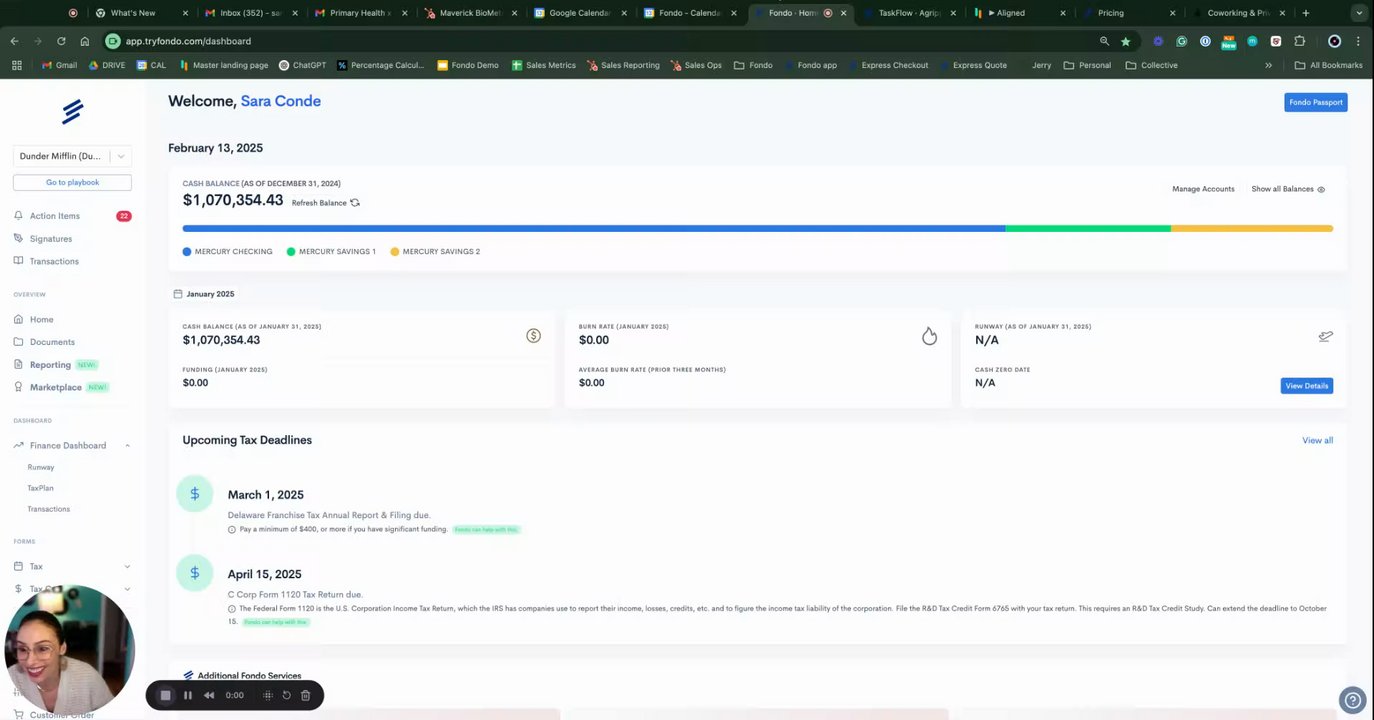Toggle Show all Balances eye icon
Image resolution: width=1374 pixels, height=720 pixels.
point(1320,189)
